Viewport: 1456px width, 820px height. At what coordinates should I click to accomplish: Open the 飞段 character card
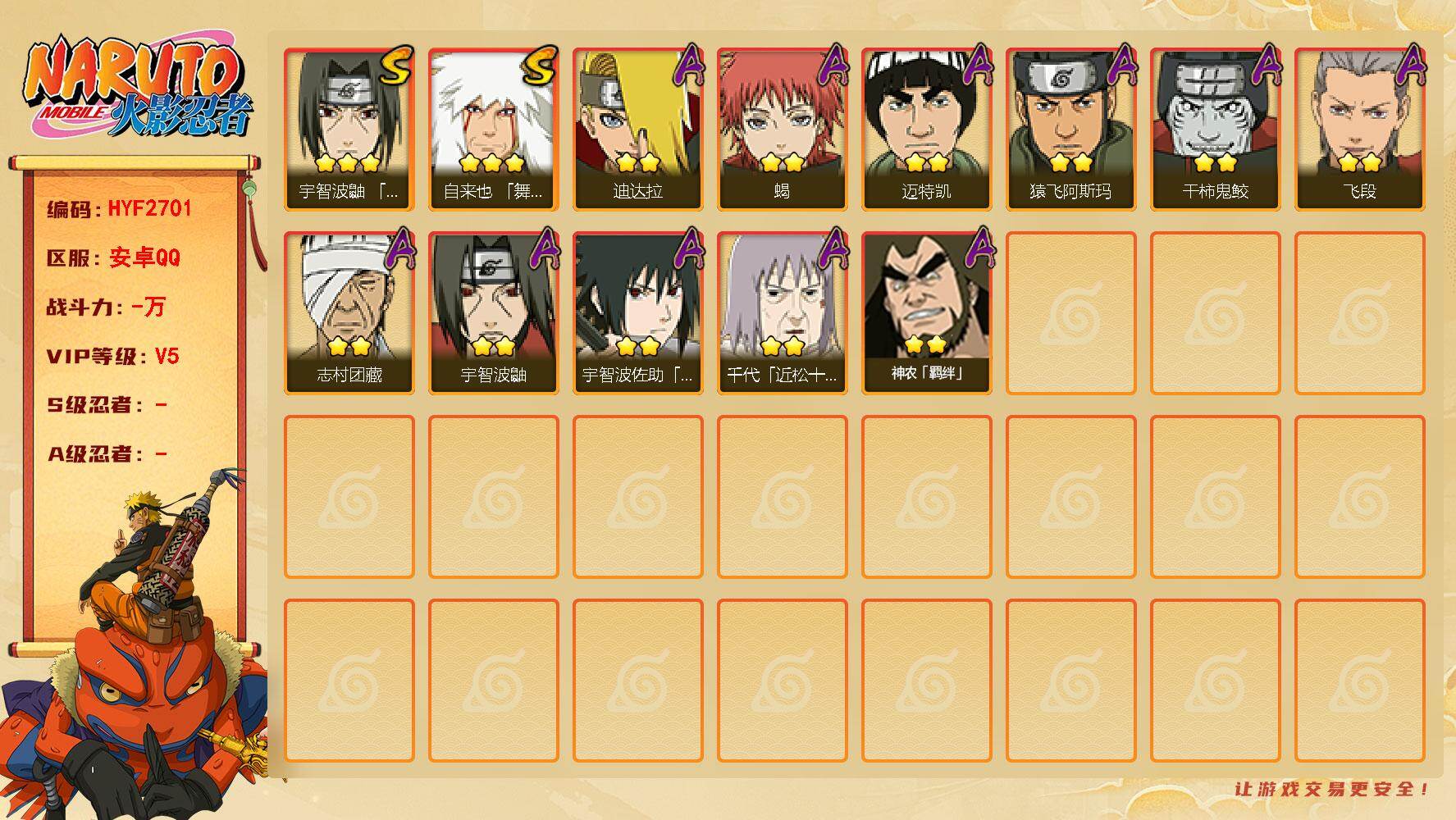(x=1359, y=130)
